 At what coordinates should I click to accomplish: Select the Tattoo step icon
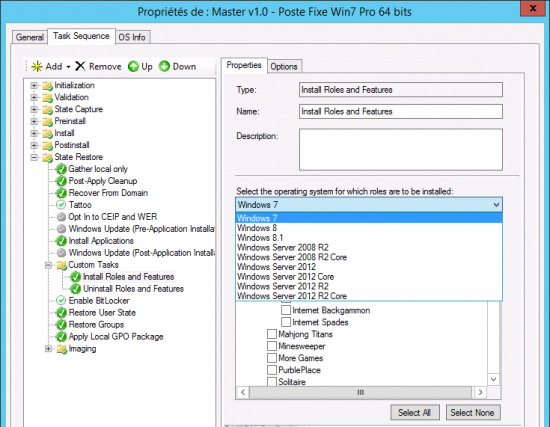coord(61,205)
